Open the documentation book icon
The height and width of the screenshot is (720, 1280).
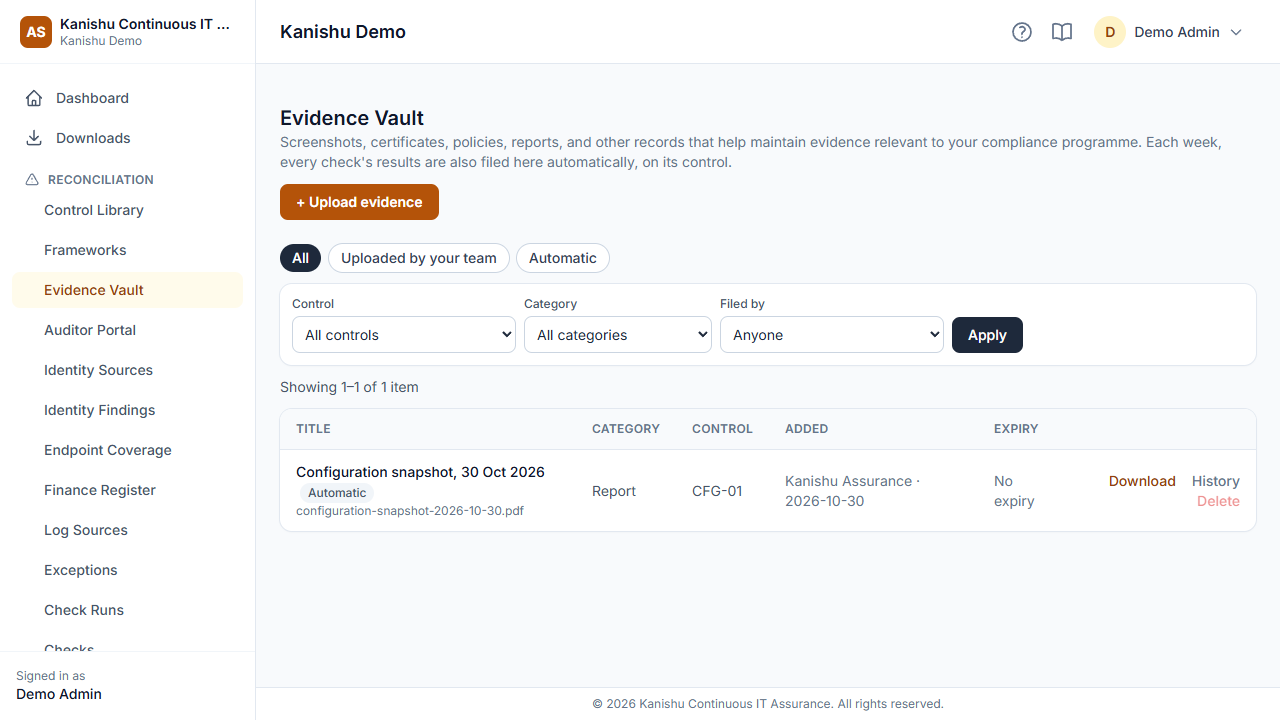(1062, 32)
